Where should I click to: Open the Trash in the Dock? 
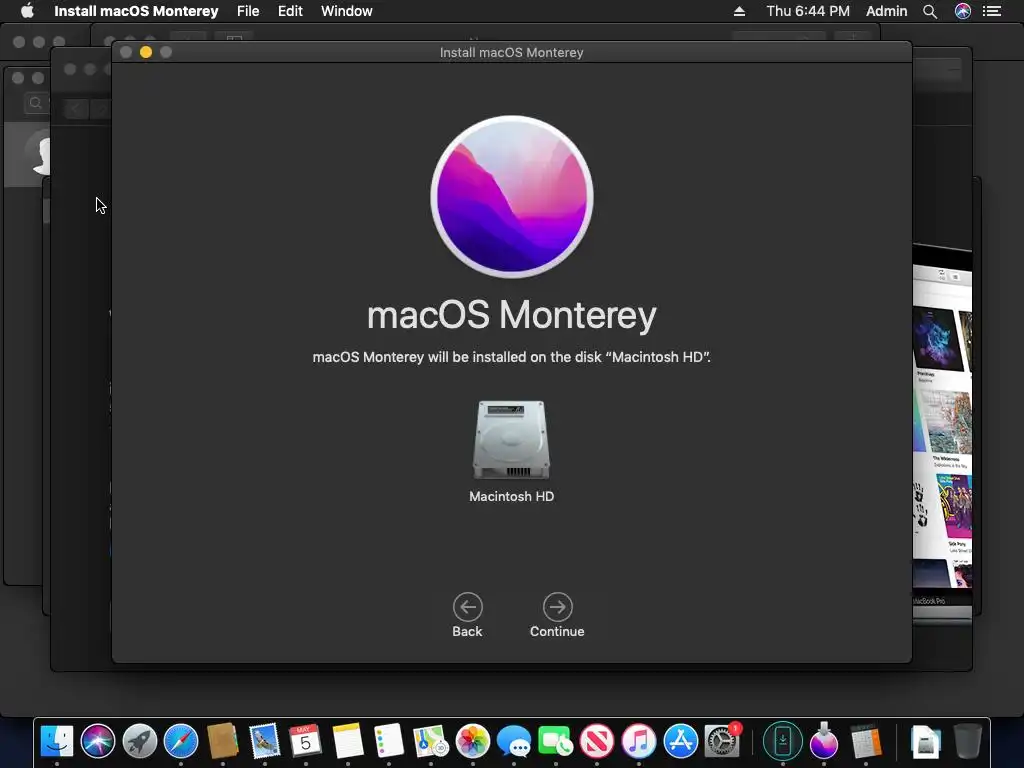(x=967, y=741)
